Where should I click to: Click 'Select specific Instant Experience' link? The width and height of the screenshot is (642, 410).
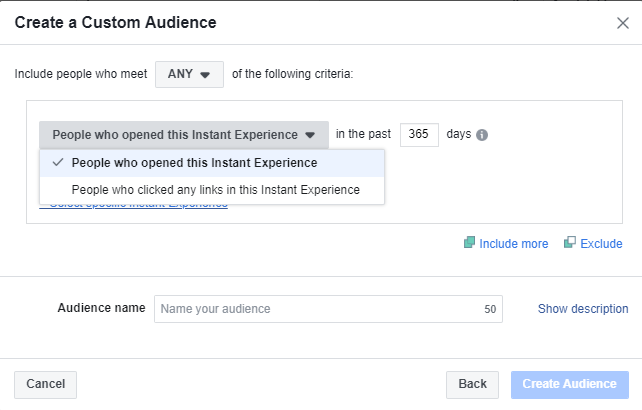coord(134,205)
